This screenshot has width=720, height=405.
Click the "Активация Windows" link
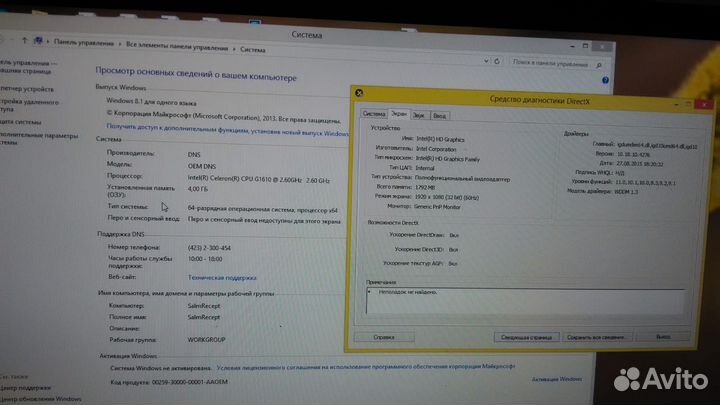click(x=557, y=379)
